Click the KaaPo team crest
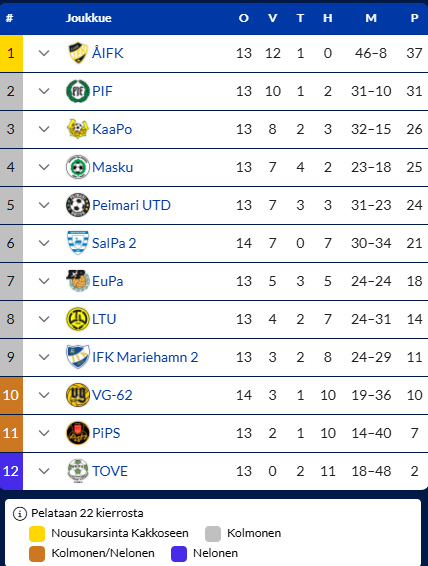428x566 pixels. [78, 129]
